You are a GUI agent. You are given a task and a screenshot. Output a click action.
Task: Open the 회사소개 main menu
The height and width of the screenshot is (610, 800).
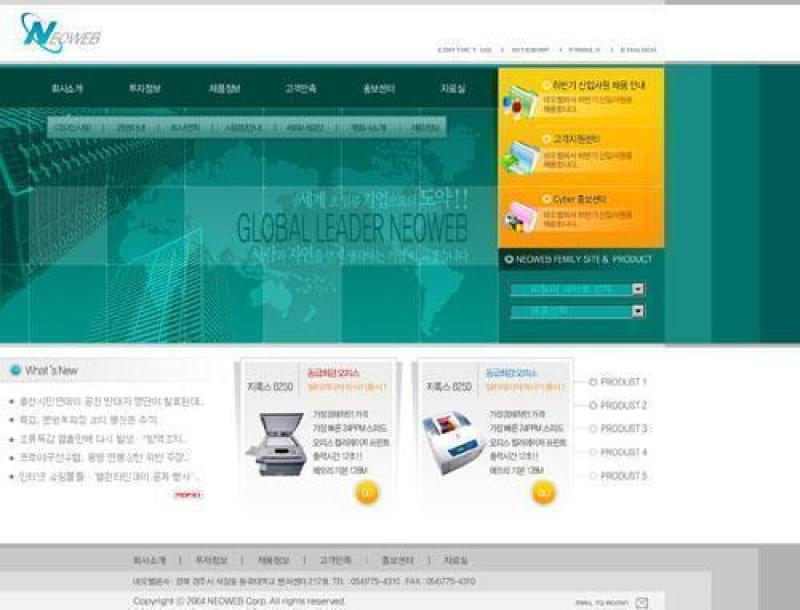[67, 89]
